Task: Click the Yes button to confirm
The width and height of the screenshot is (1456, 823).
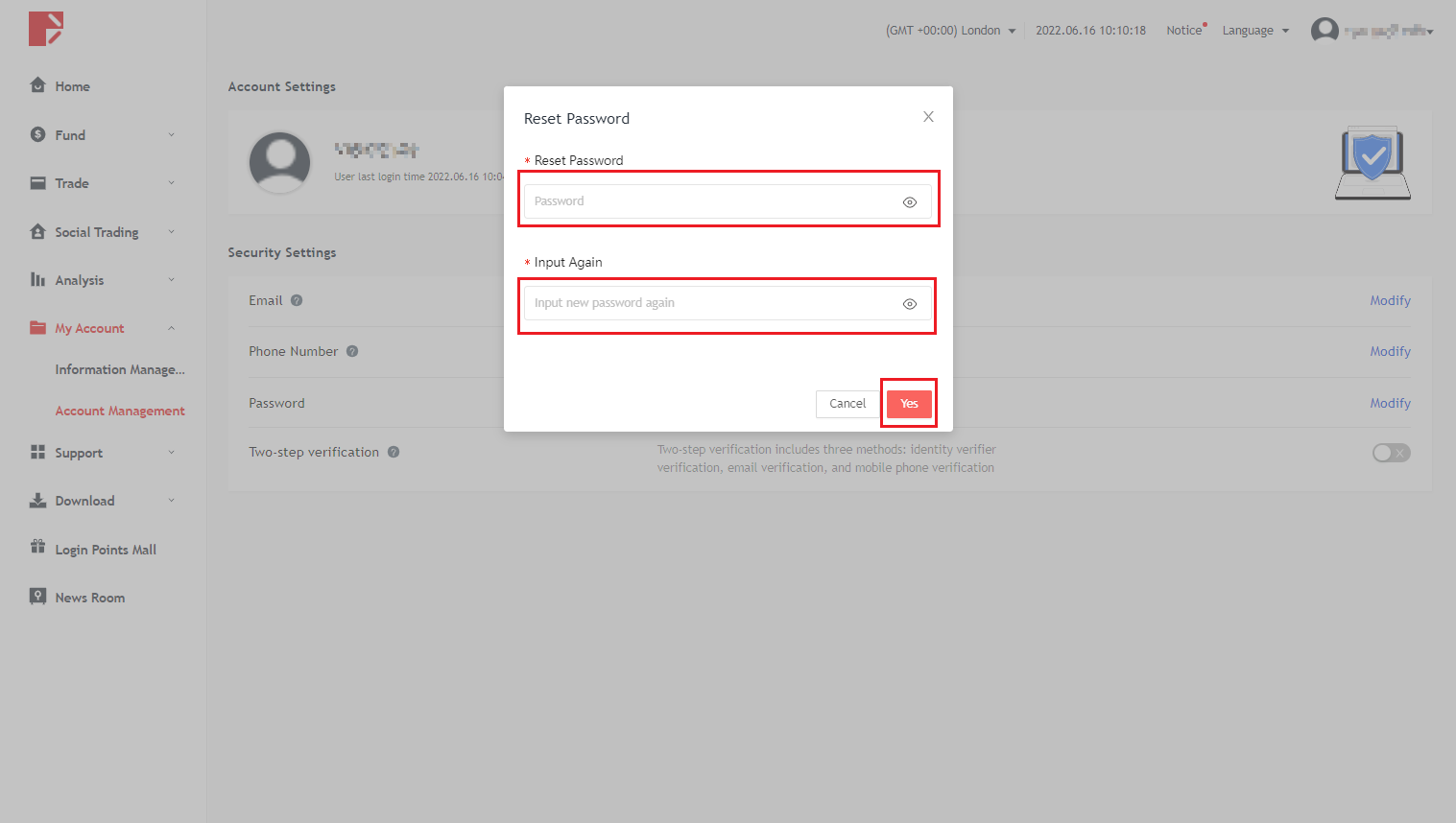Action: (x=909, y=404)
